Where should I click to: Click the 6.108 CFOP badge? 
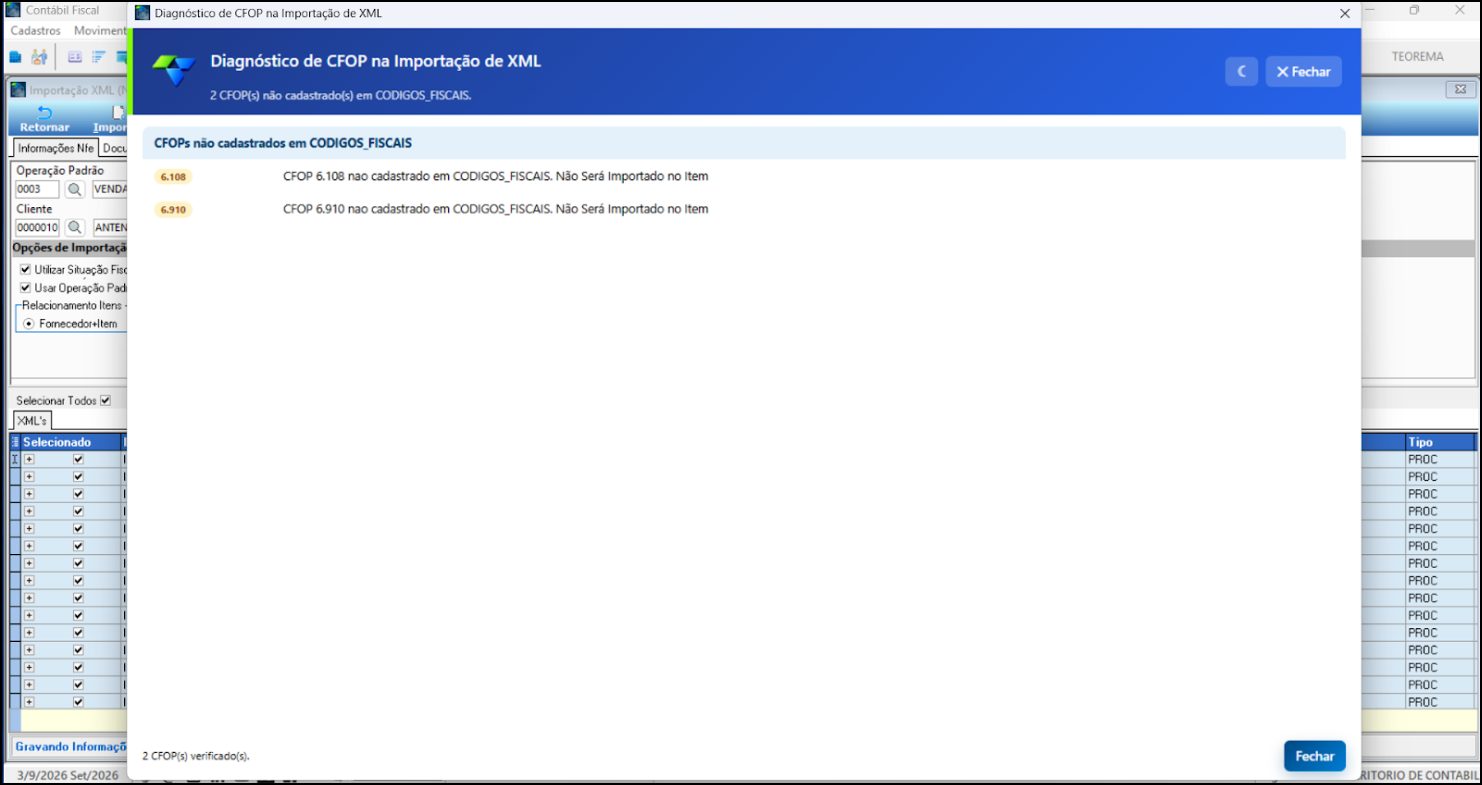[173, 177]
